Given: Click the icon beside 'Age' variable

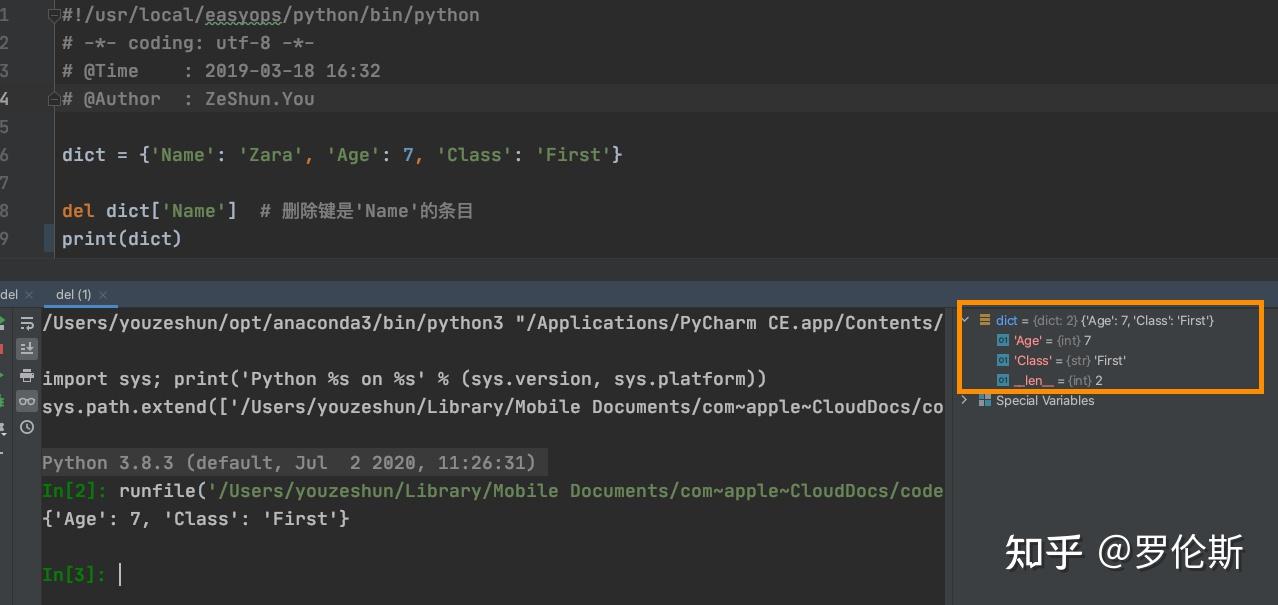Looking at the screenshot, I should pos(1003,341).
